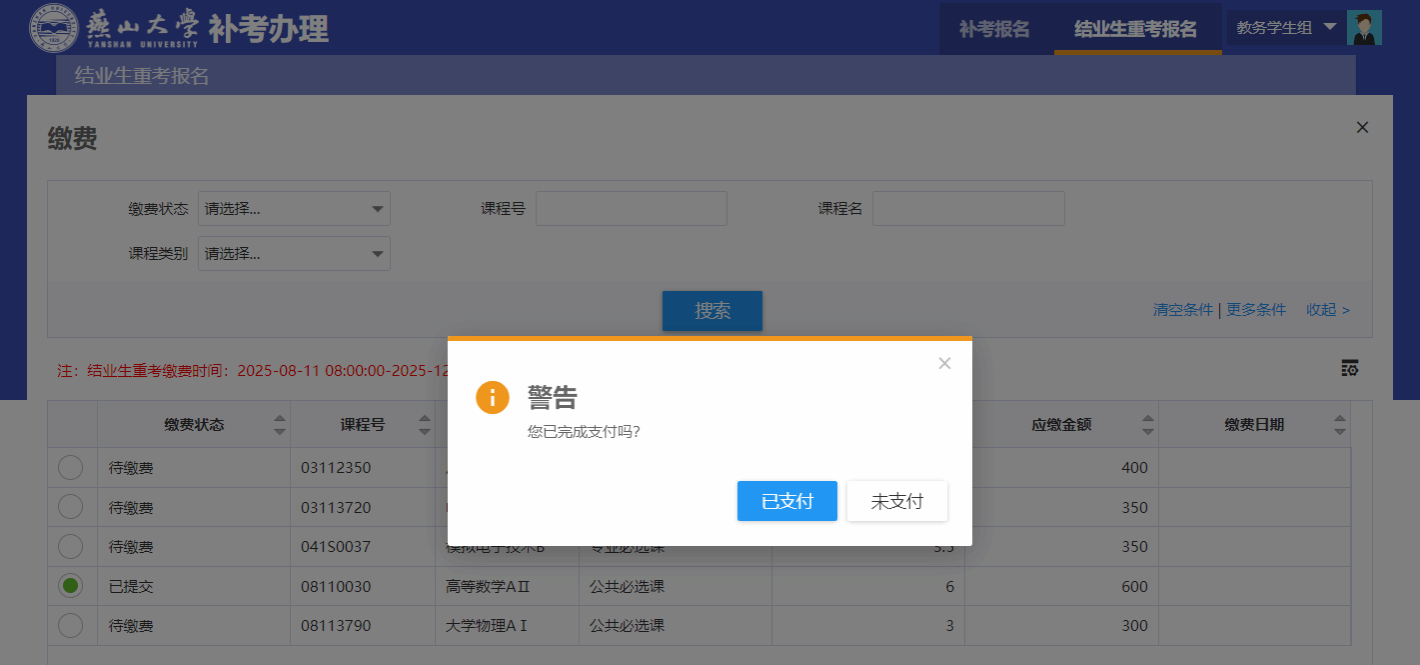
Task: Select the radio button for 高等数学AII row
Action: (x=71, y=586)
